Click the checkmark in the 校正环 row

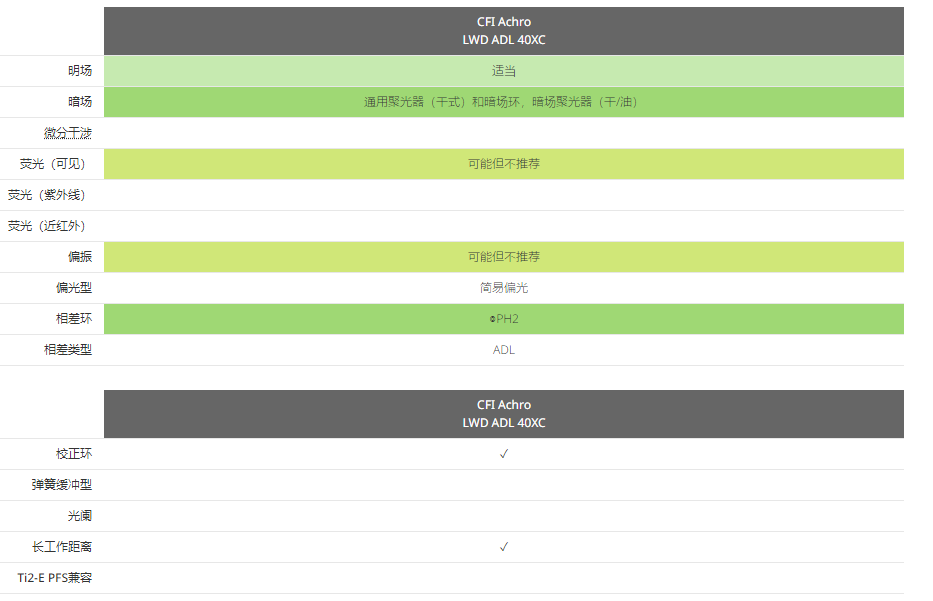point(503,454)
